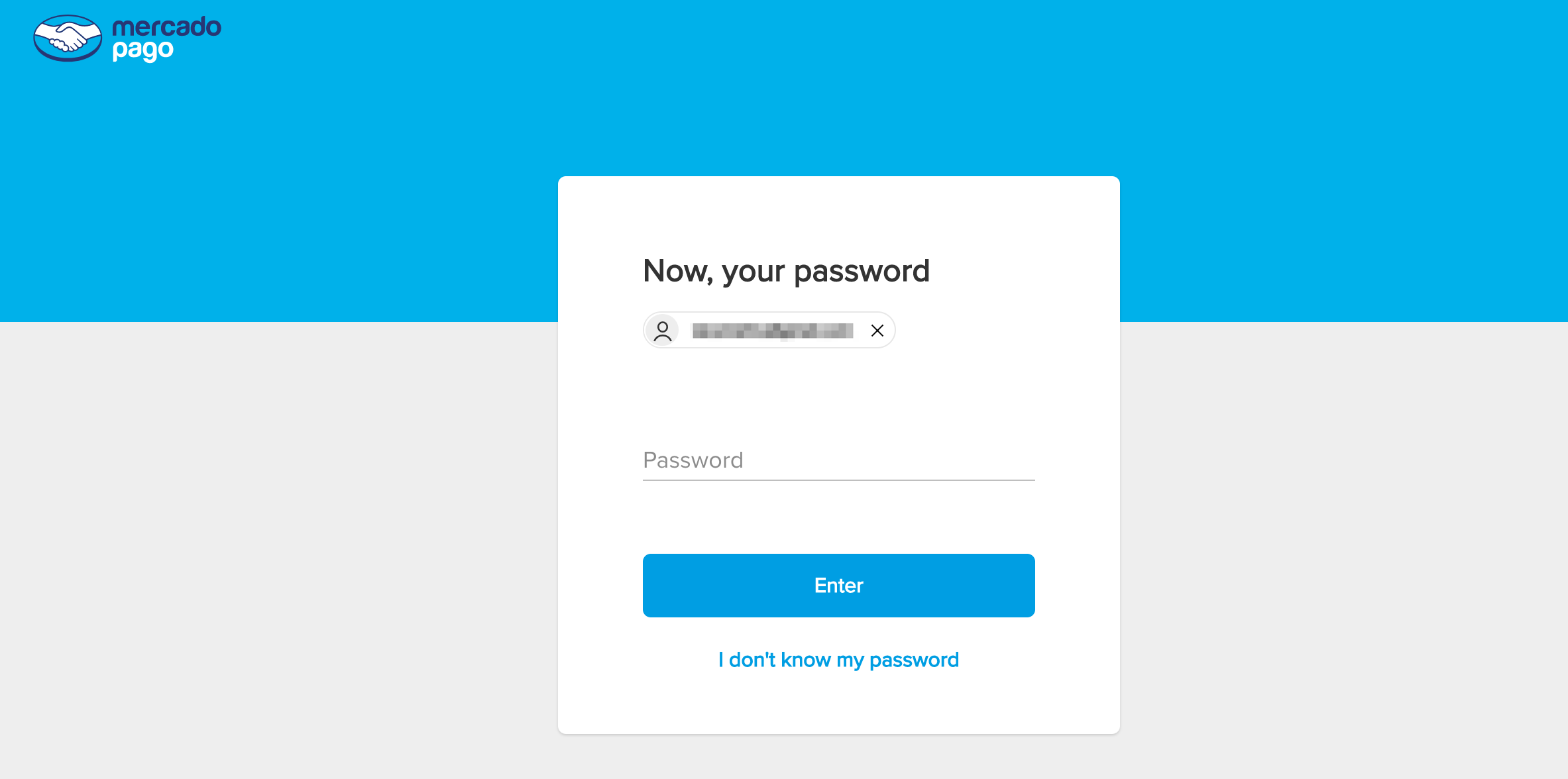Click the underline beneath the Password field
Screen dimensions: 1568x779
[838, 480]
